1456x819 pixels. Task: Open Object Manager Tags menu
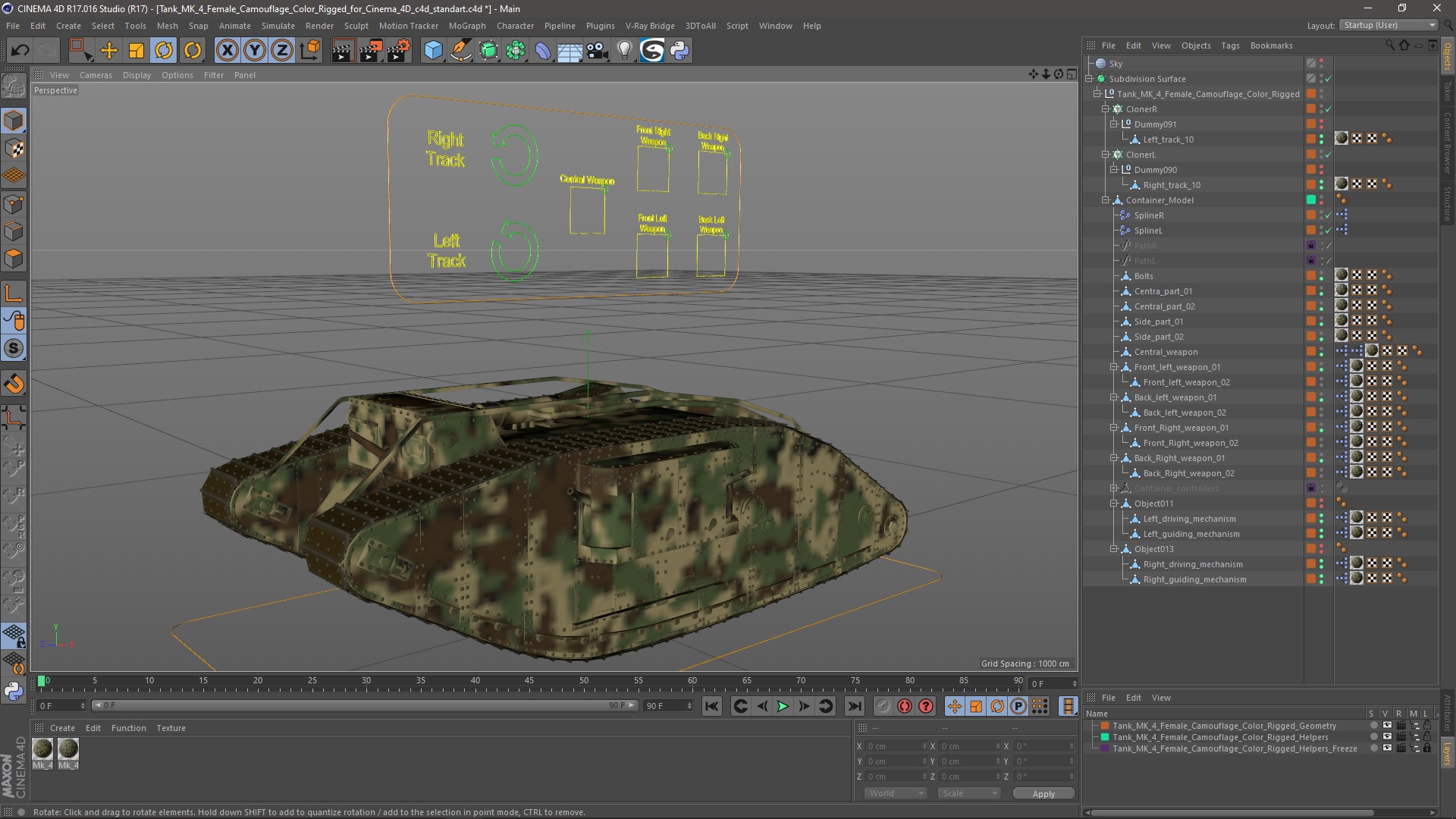pyautogui.click(x=1230, y=45)
